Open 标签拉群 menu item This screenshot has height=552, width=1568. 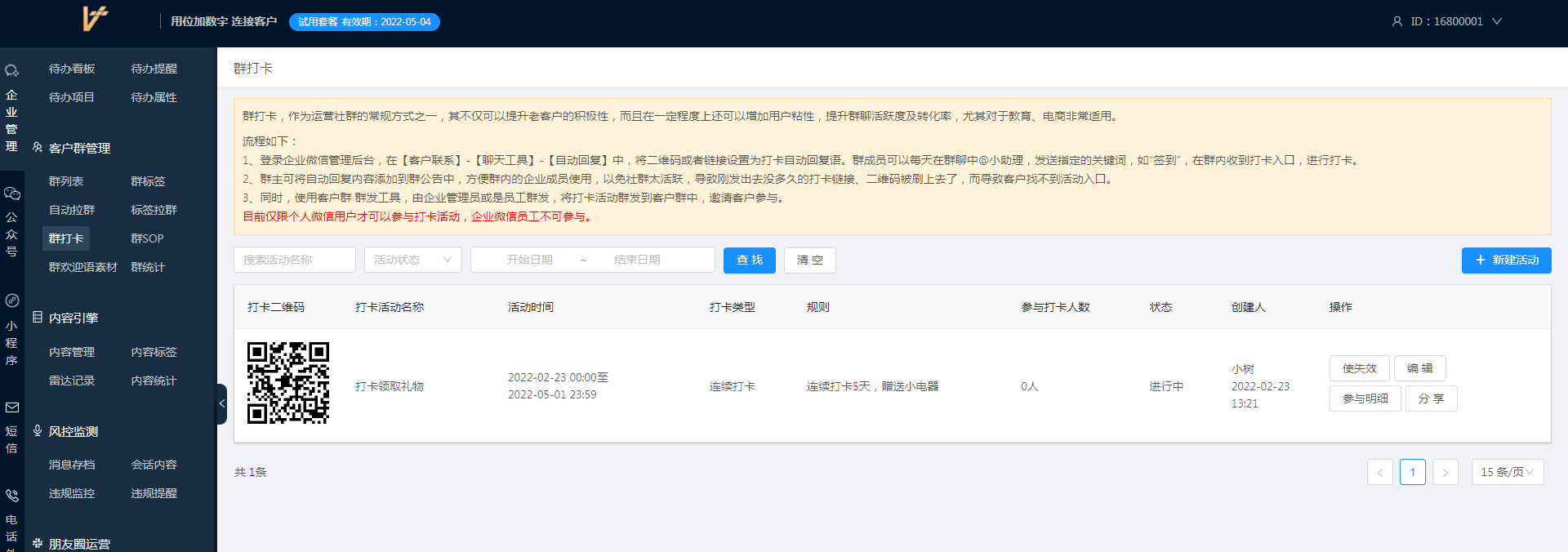pos(154,210)
